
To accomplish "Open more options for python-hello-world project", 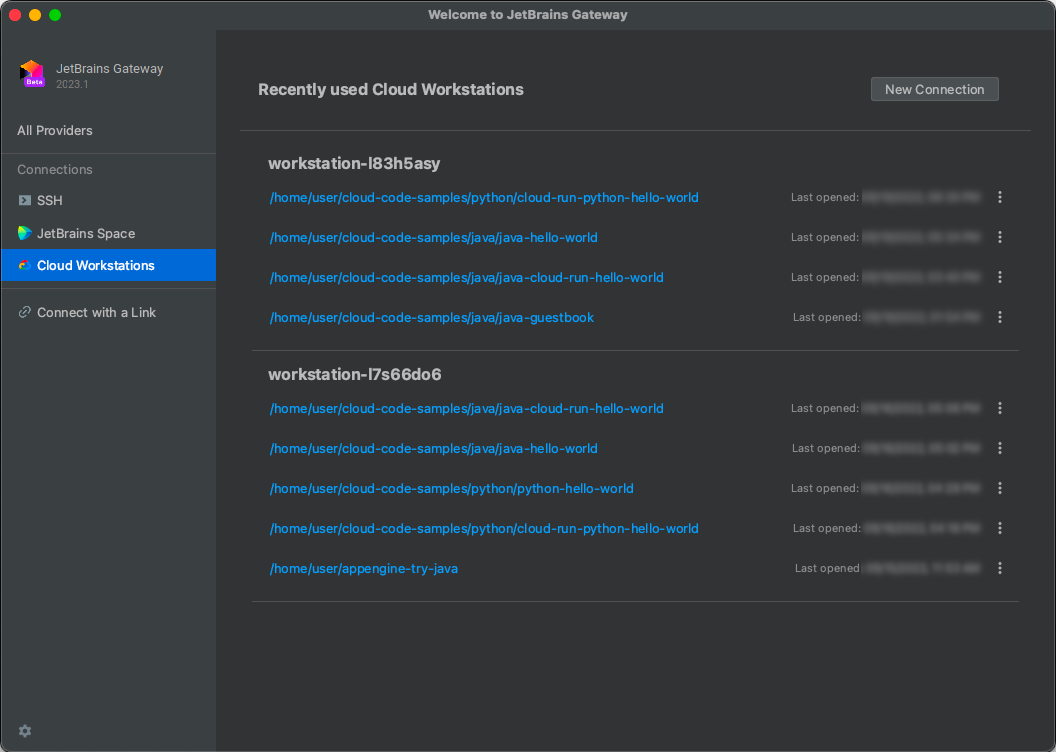I will pos(999,488).
